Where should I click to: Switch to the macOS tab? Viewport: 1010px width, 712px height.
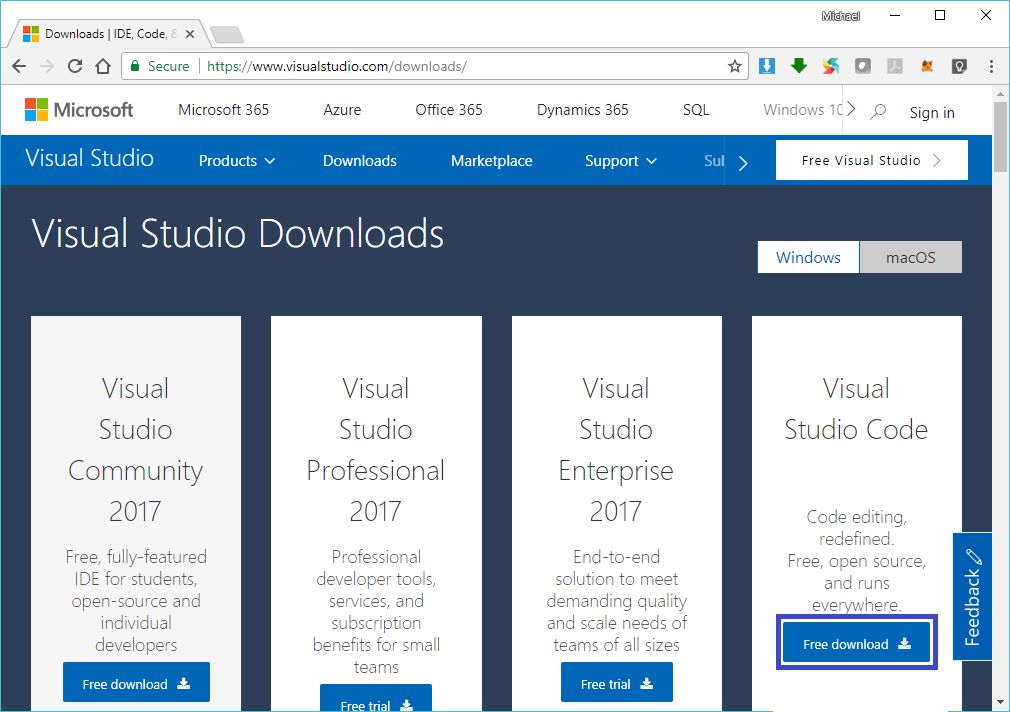tap(911, 258)
